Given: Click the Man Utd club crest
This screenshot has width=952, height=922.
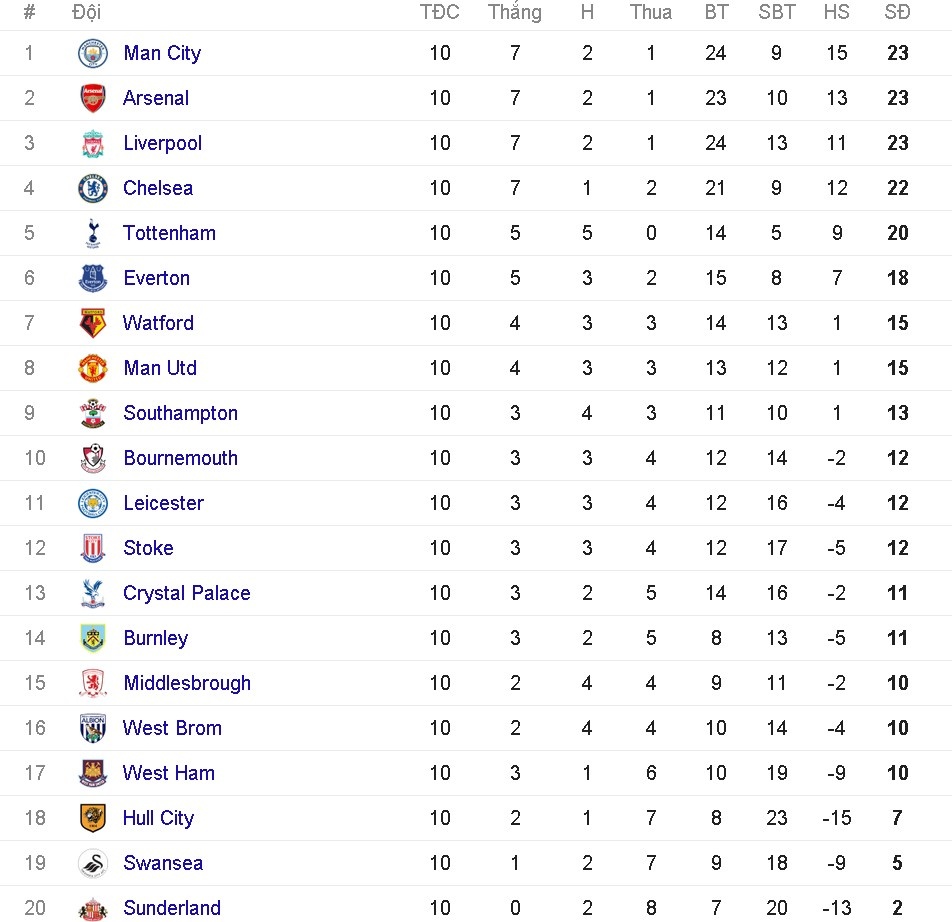Looking at the screenshot, I should 93,368.
